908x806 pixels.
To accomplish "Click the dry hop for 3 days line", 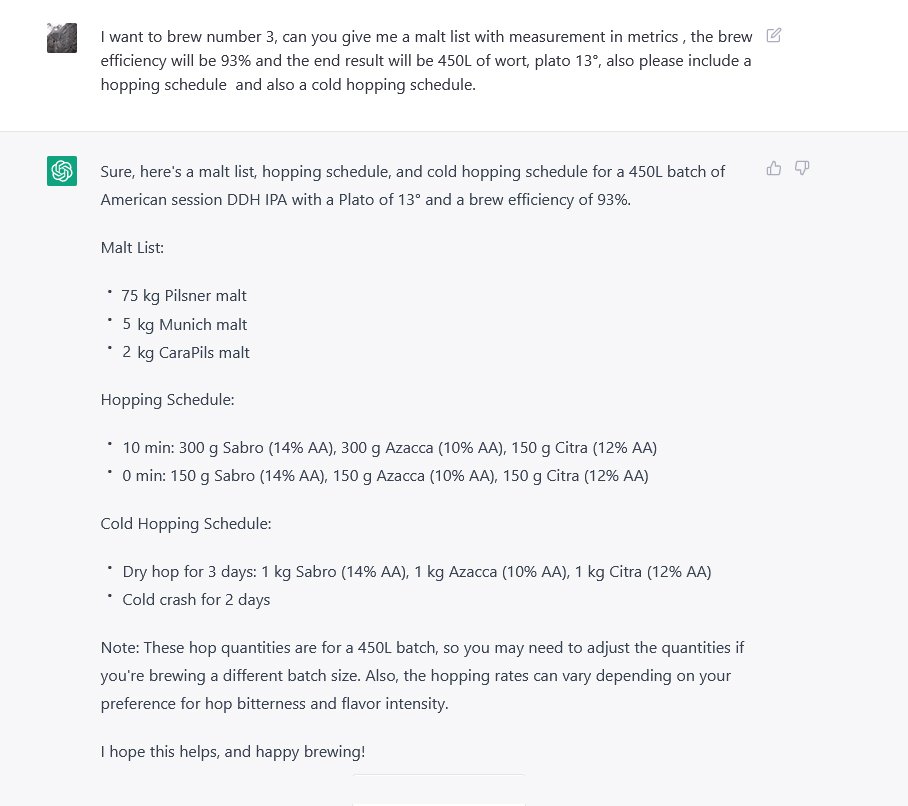I will click(416, 572).
